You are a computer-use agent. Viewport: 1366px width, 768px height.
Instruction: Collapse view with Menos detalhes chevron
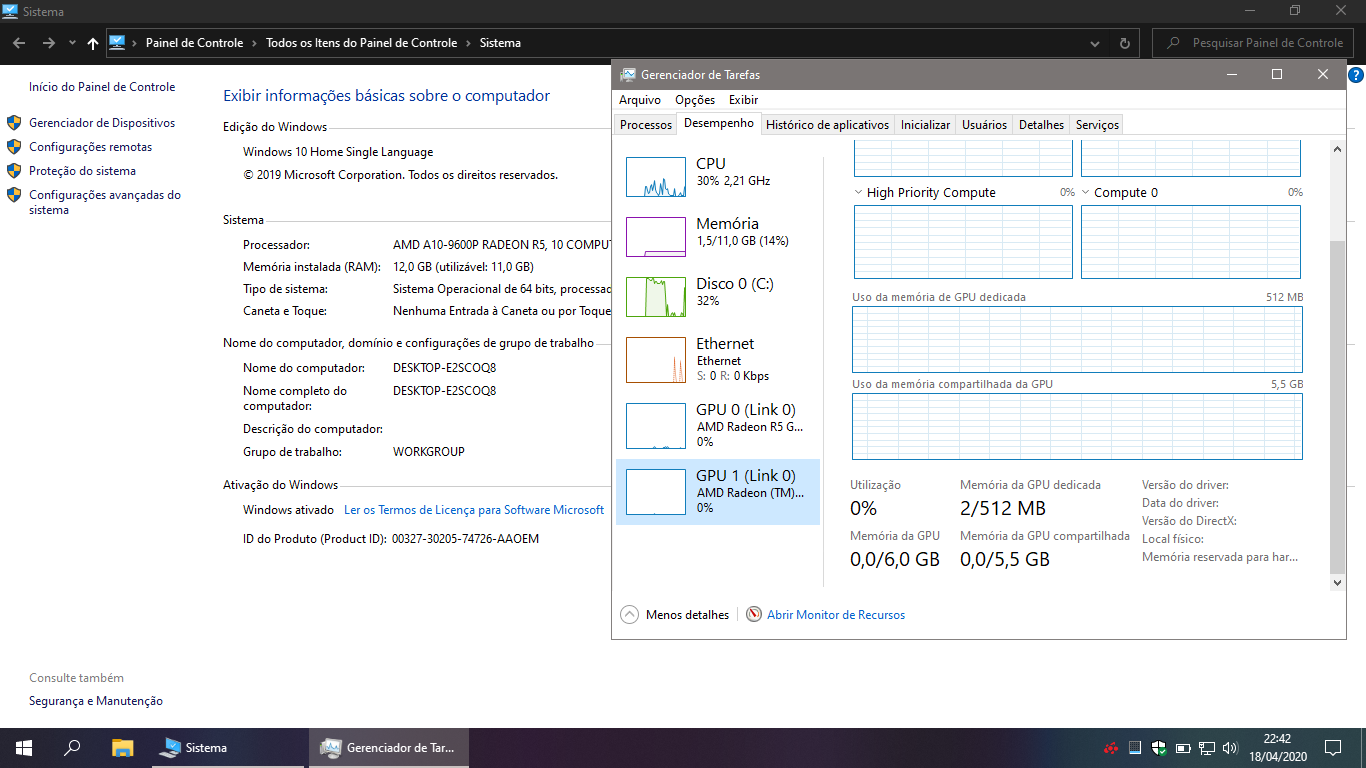click(629, 615)
